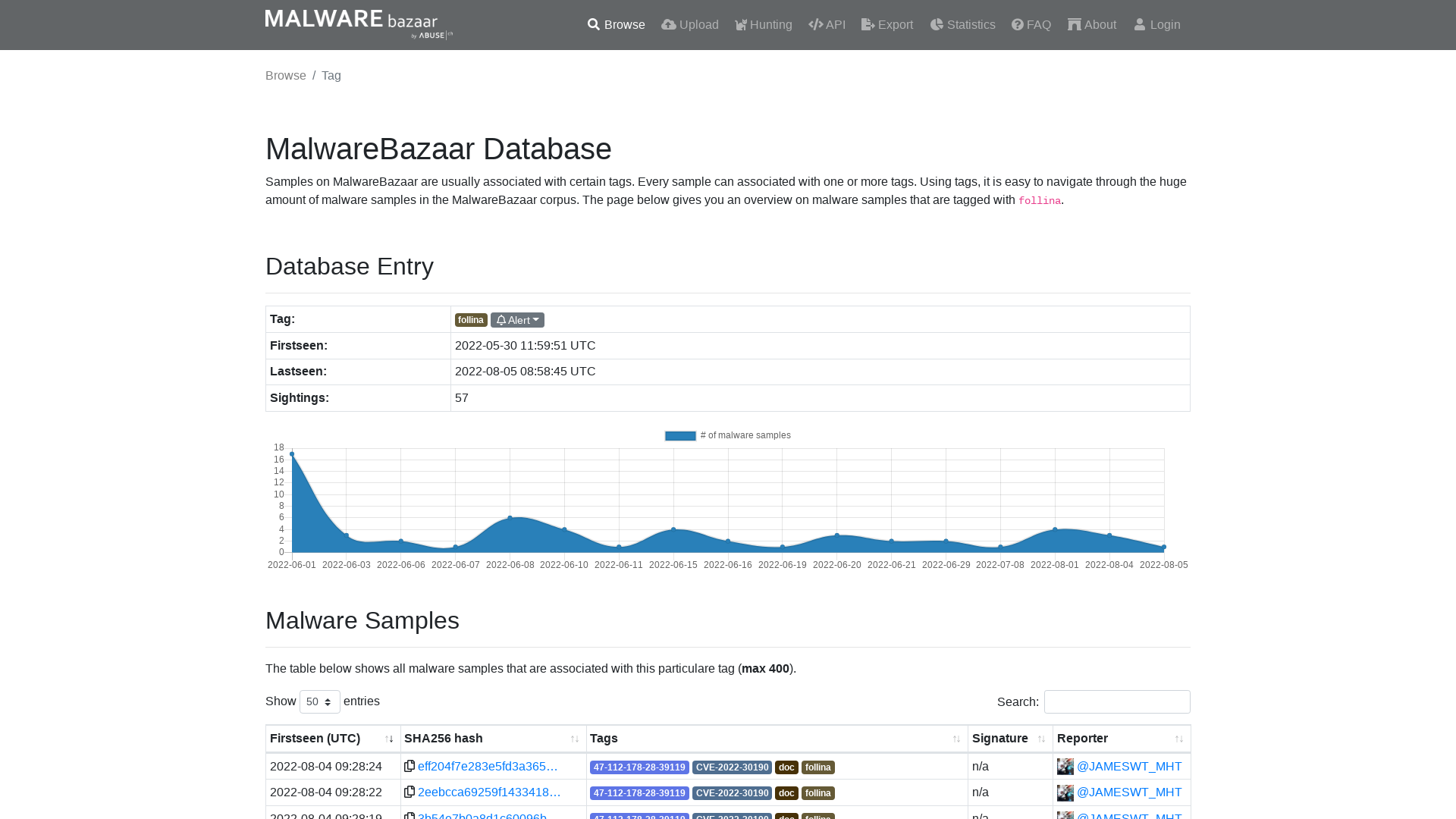Click the Sightings value 57
The image size is (1456, 819).
click(462, 398)
